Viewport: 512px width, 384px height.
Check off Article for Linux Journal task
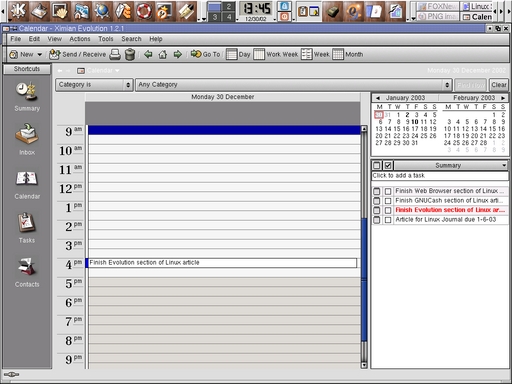point(388,220)
